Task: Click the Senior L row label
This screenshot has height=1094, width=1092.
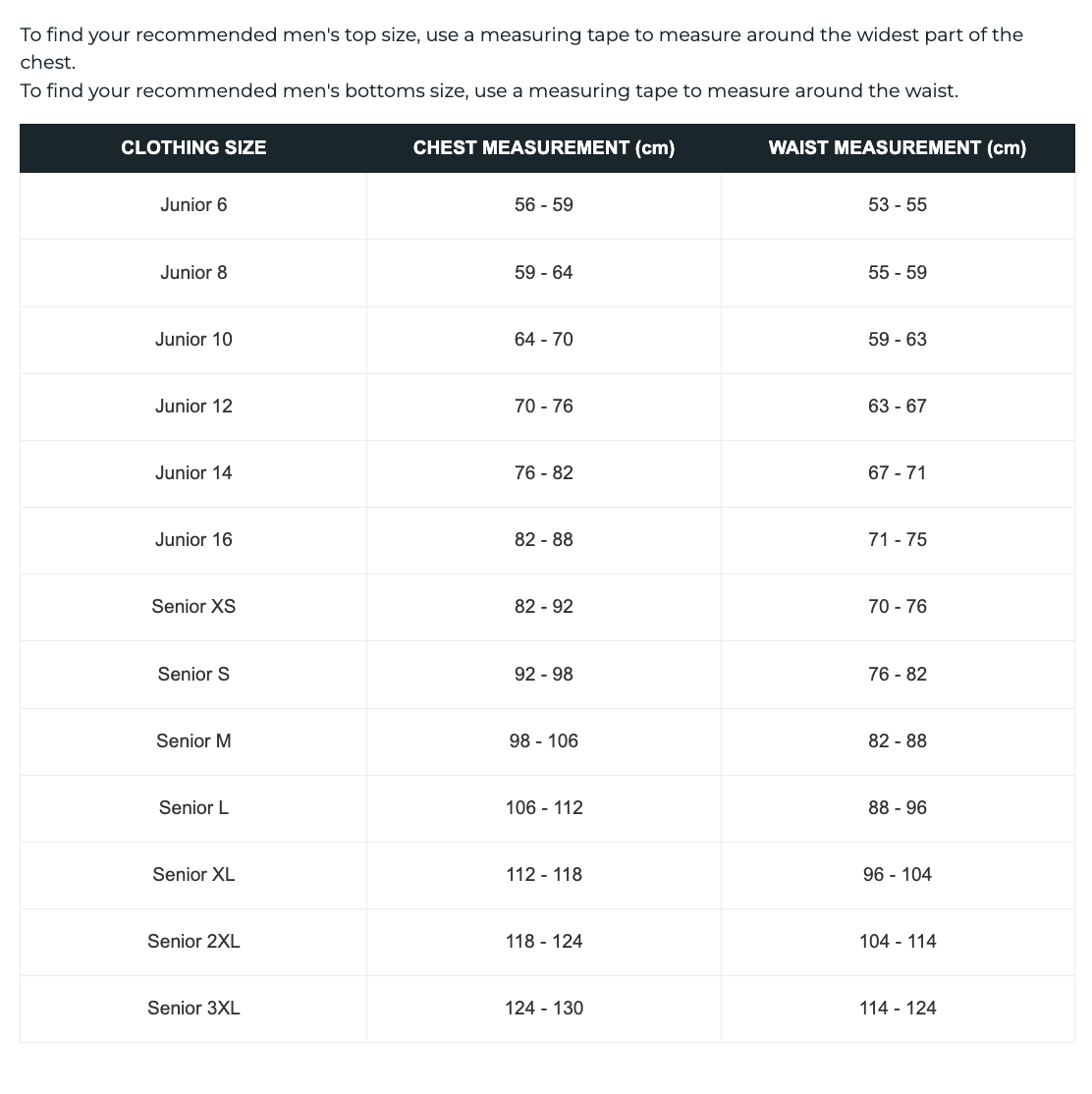Action: [x=193, y=807]
